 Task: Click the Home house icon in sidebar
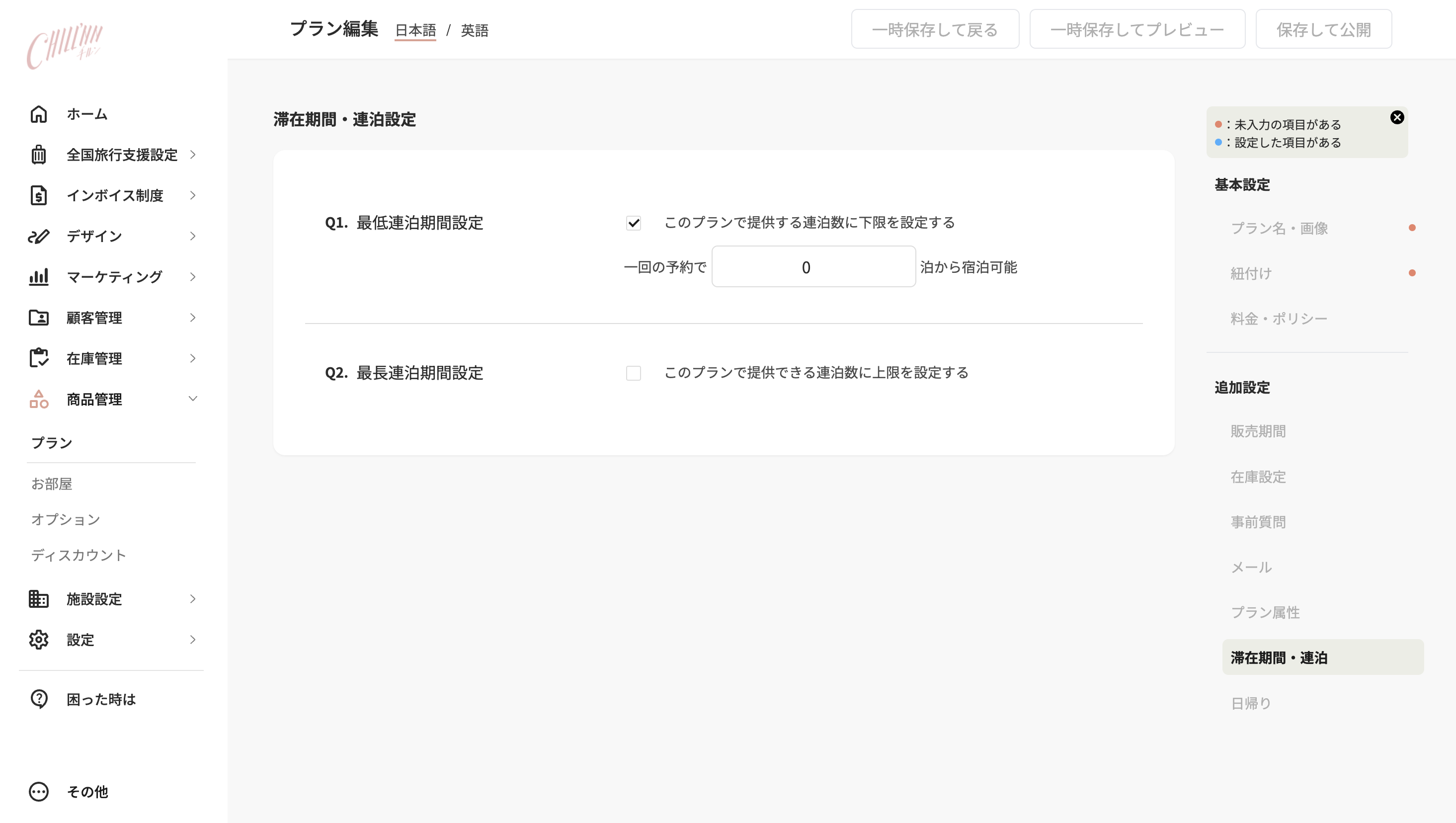click(38, 114)
